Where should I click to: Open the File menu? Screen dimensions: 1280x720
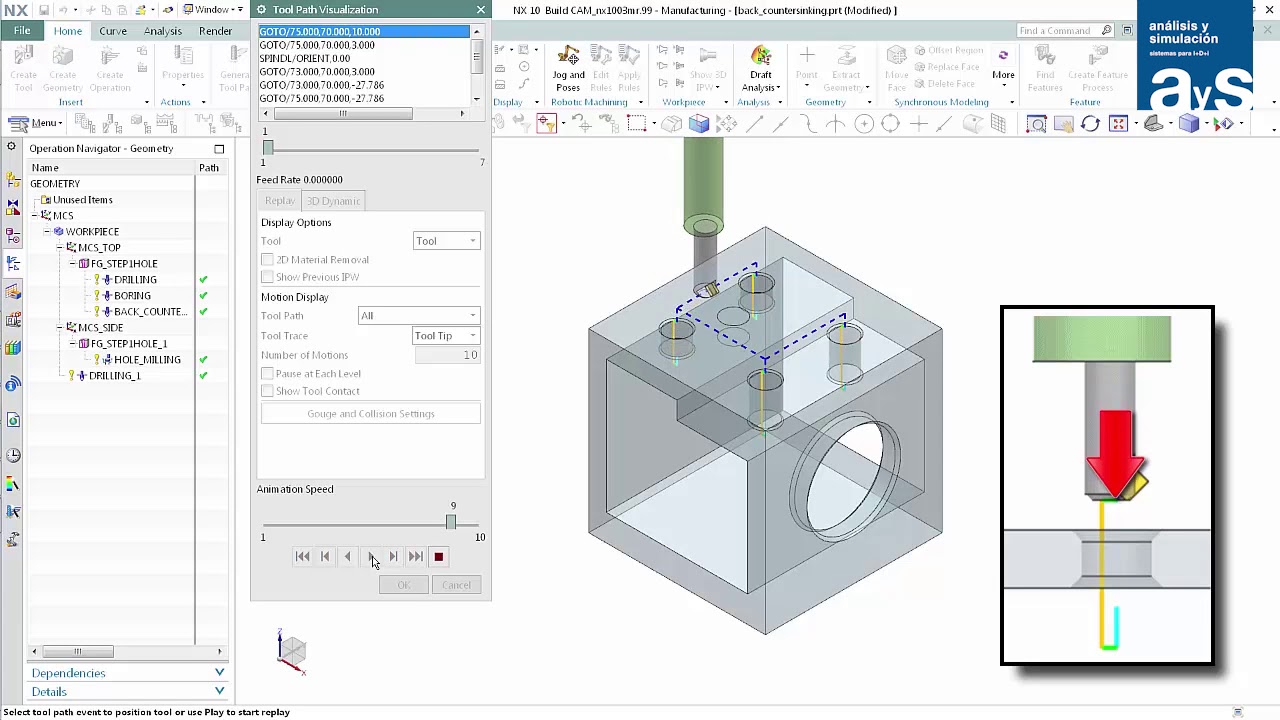point(22,31)
